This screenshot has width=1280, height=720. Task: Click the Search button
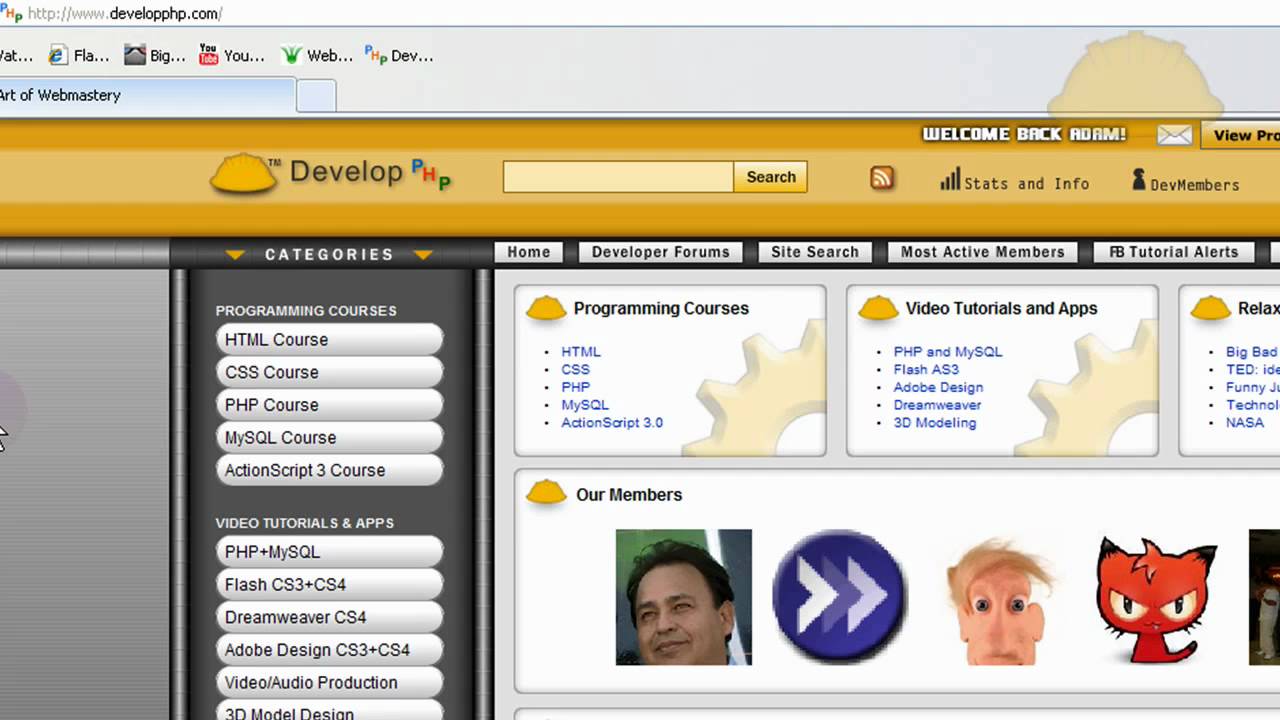(771, 177)
